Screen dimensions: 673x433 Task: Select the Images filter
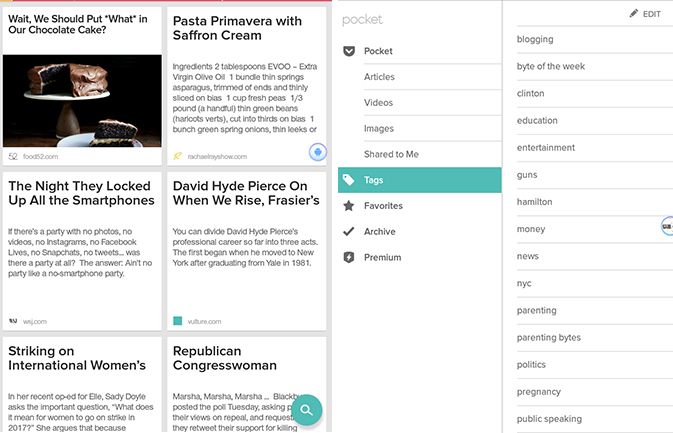click(379, 129)
